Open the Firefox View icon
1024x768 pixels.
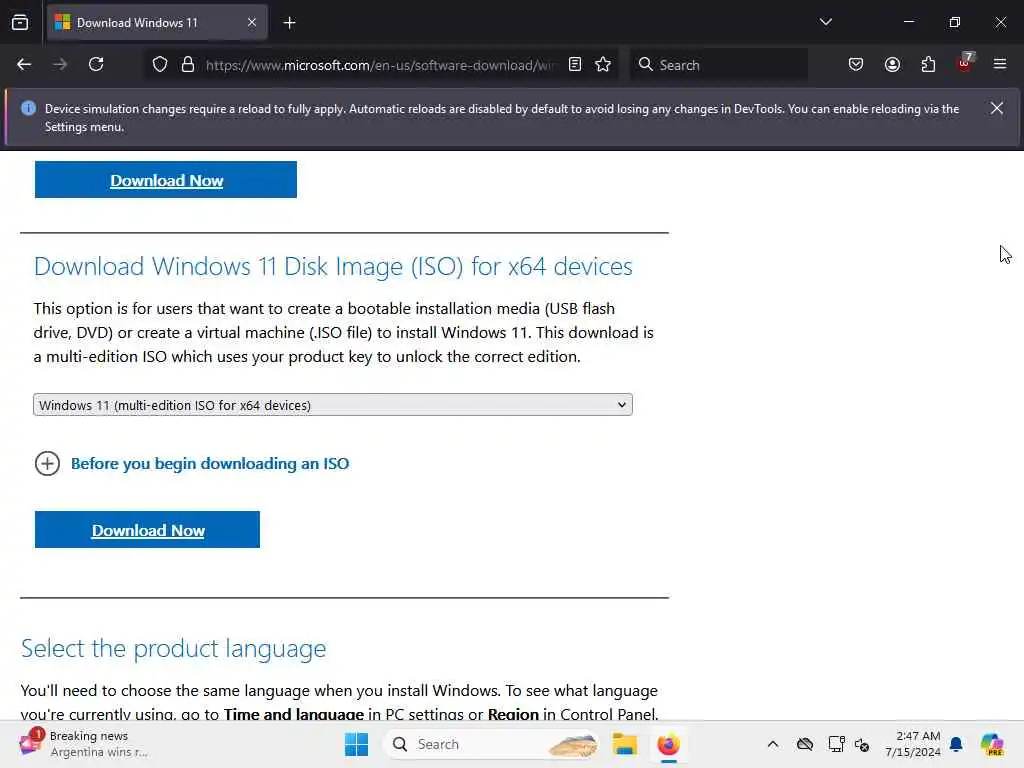click(20, 23)
